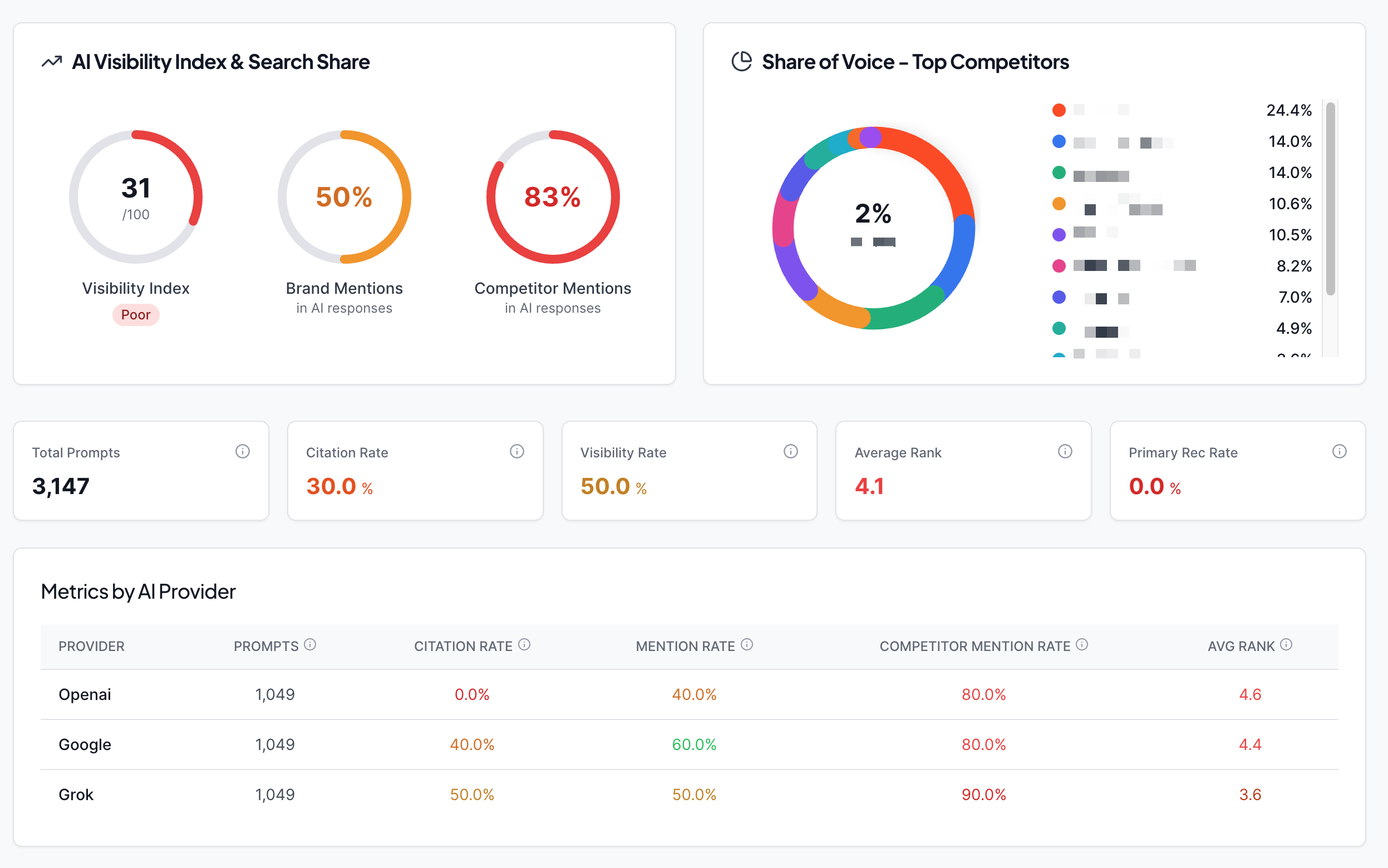Click info icon beside CITATION RATE header

point(524,645)
